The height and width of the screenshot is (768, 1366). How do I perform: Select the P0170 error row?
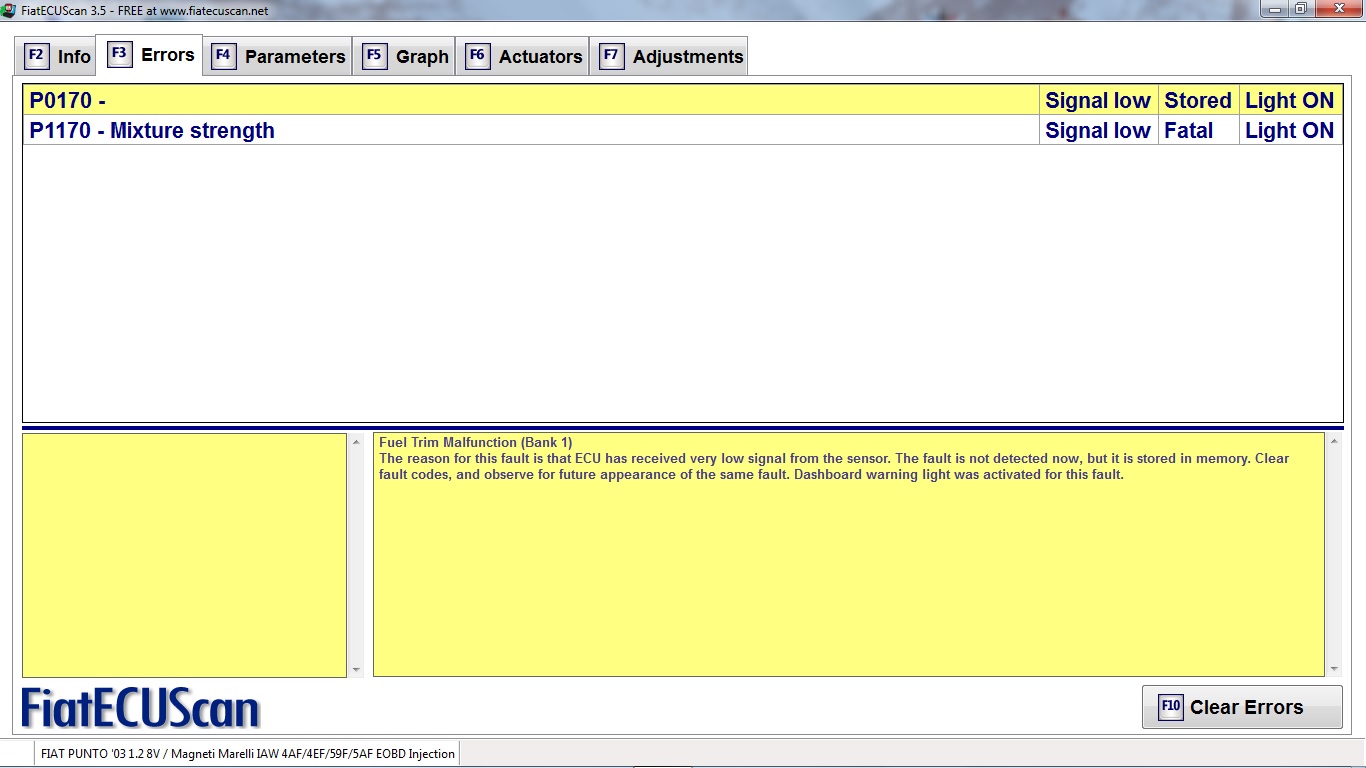(x=530, y=101)
